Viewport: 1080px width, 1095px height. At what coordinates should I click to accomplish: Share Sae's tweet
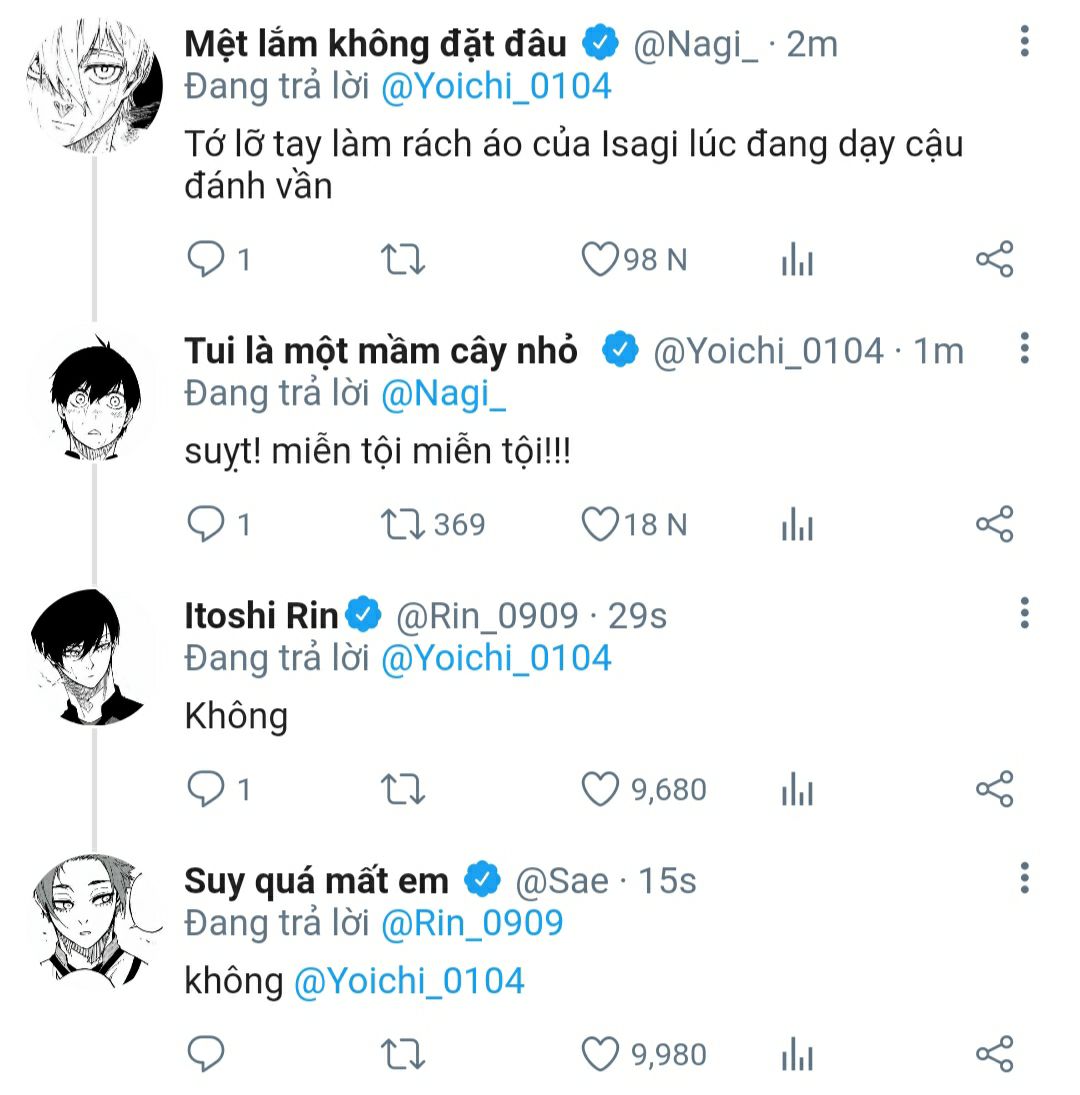(x=994, y=1054)
